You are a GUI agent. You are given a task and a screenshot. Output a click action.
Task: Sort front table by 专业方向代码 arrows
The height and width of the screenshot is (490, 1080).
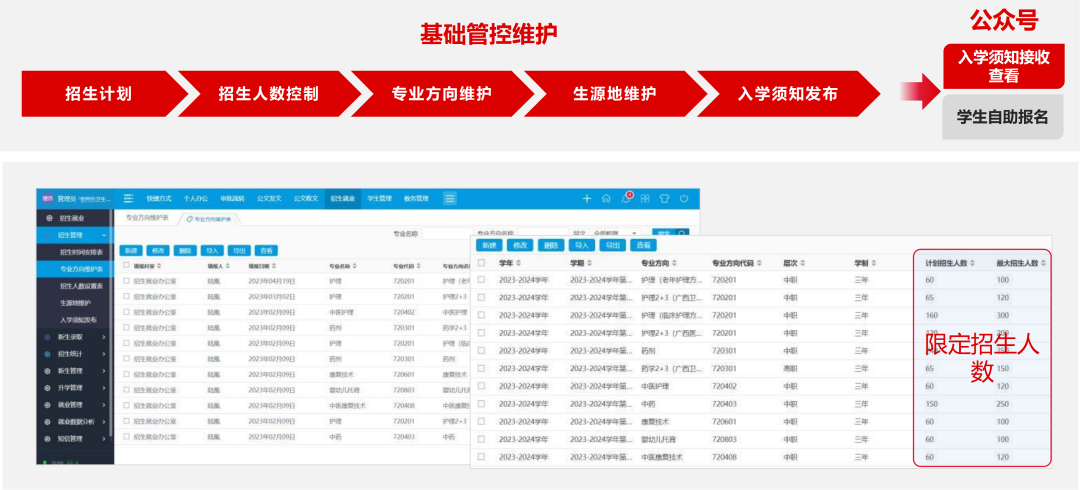click(759, 263)
